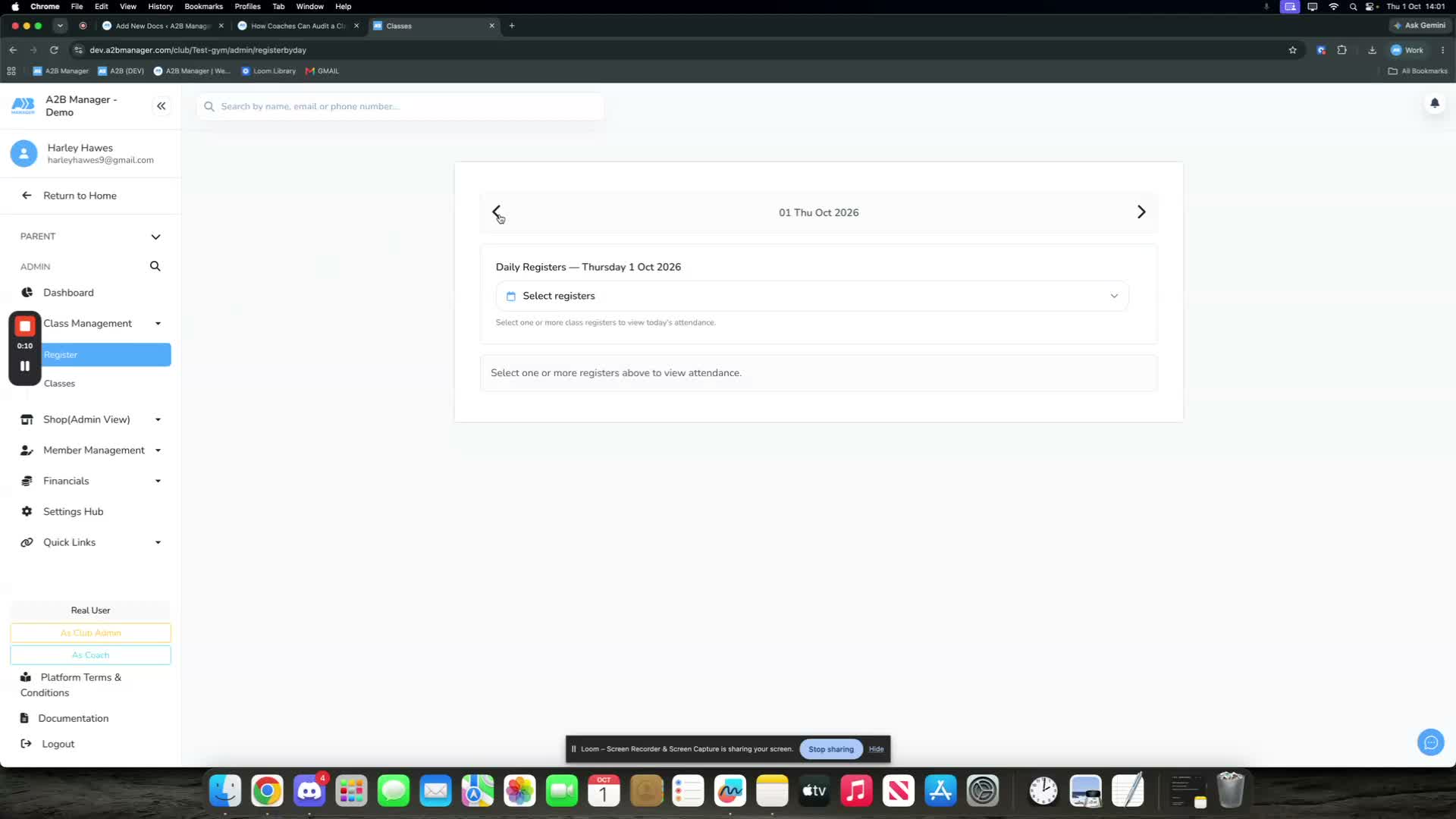Screen dimensions: 1456x819
Task: Click the admin search magnifier icon
Action: [x=155, y=266]
